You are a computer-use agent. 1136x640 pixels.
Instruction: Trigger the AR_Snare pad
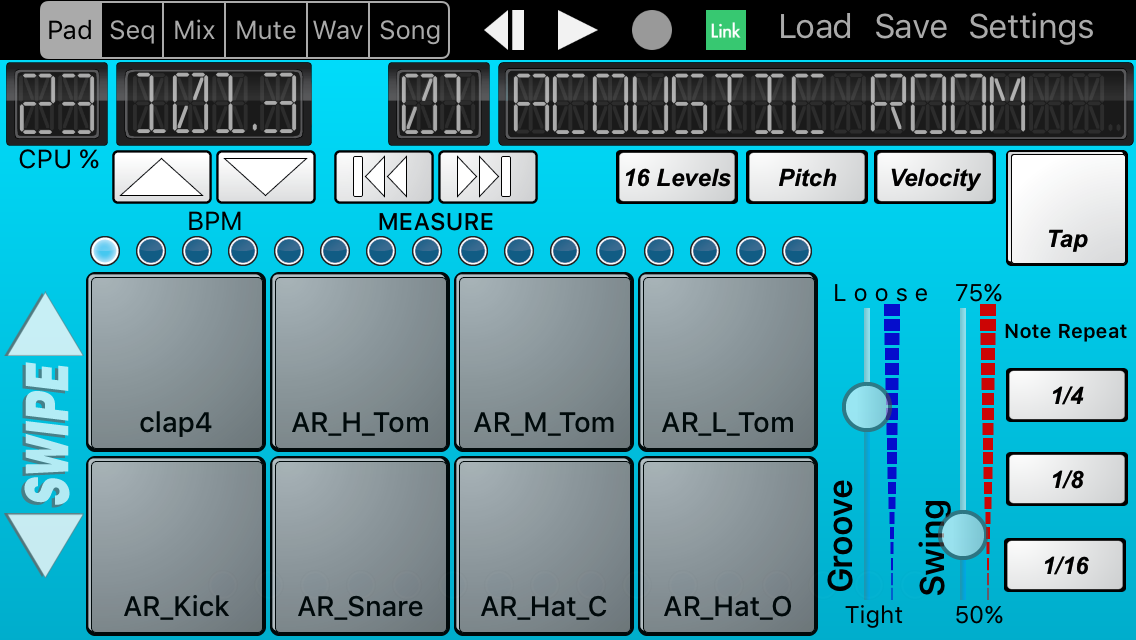pos(360,546)
